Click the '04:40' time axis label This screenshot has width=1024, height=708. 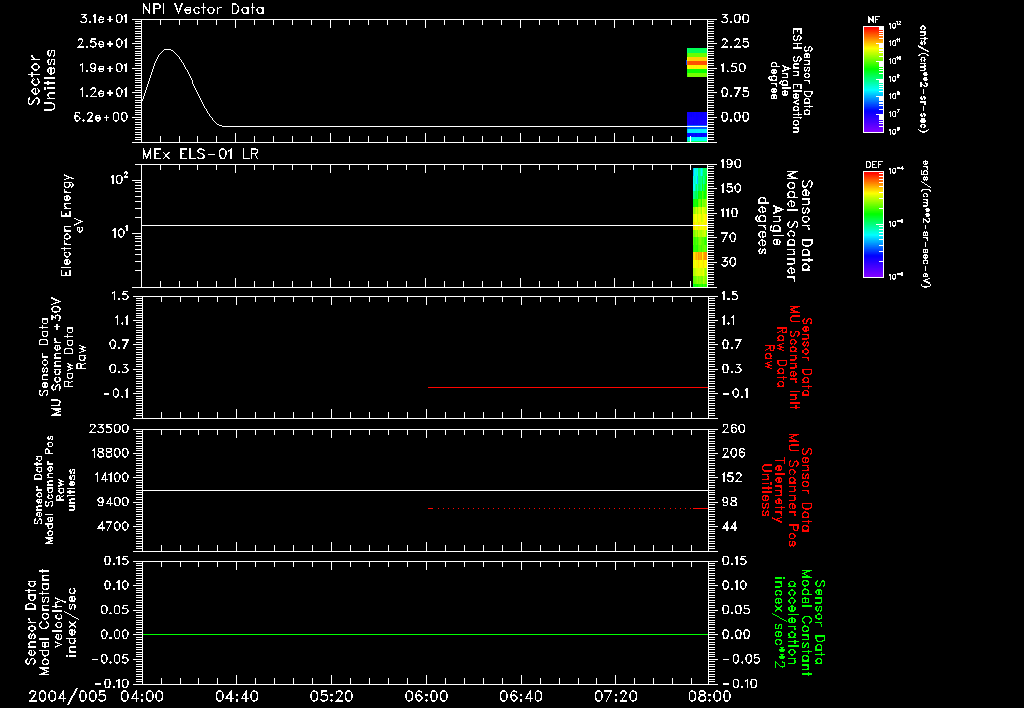click(236, 696)
